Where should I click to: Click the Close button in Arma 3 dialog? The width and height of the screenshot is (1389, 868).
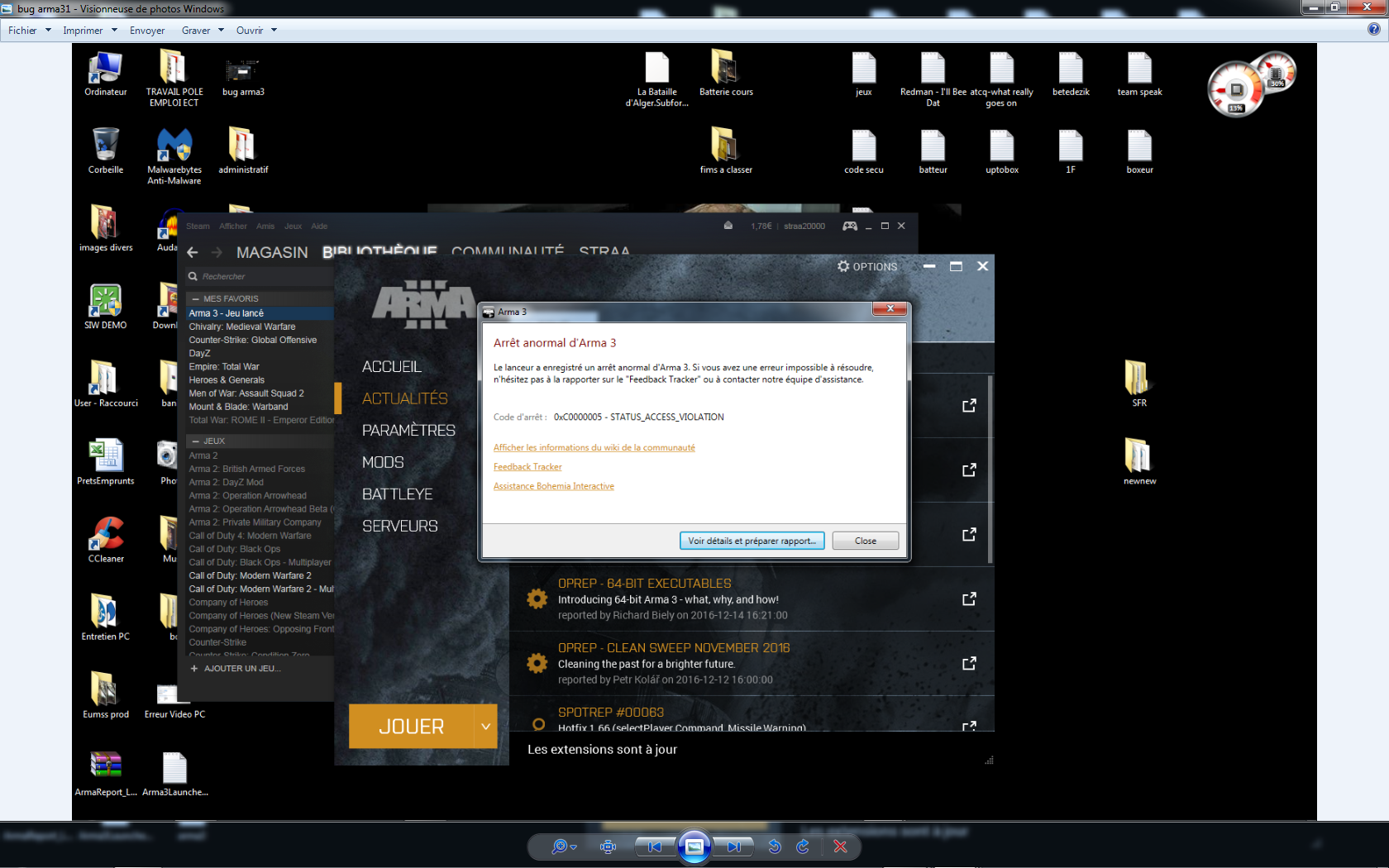tap(866, 541)
